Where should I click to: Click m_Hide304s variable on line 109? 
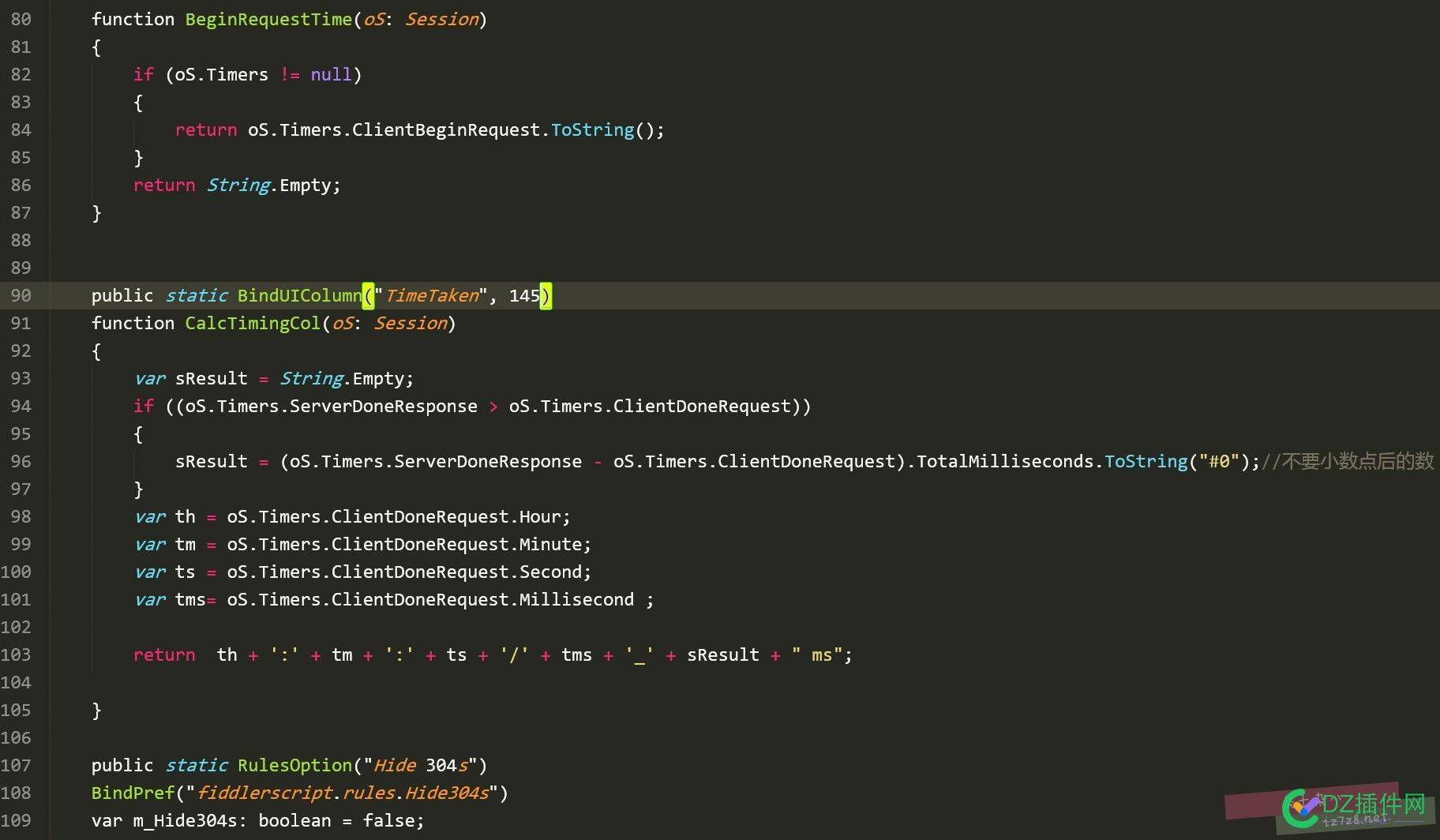(x=185, y=820)
